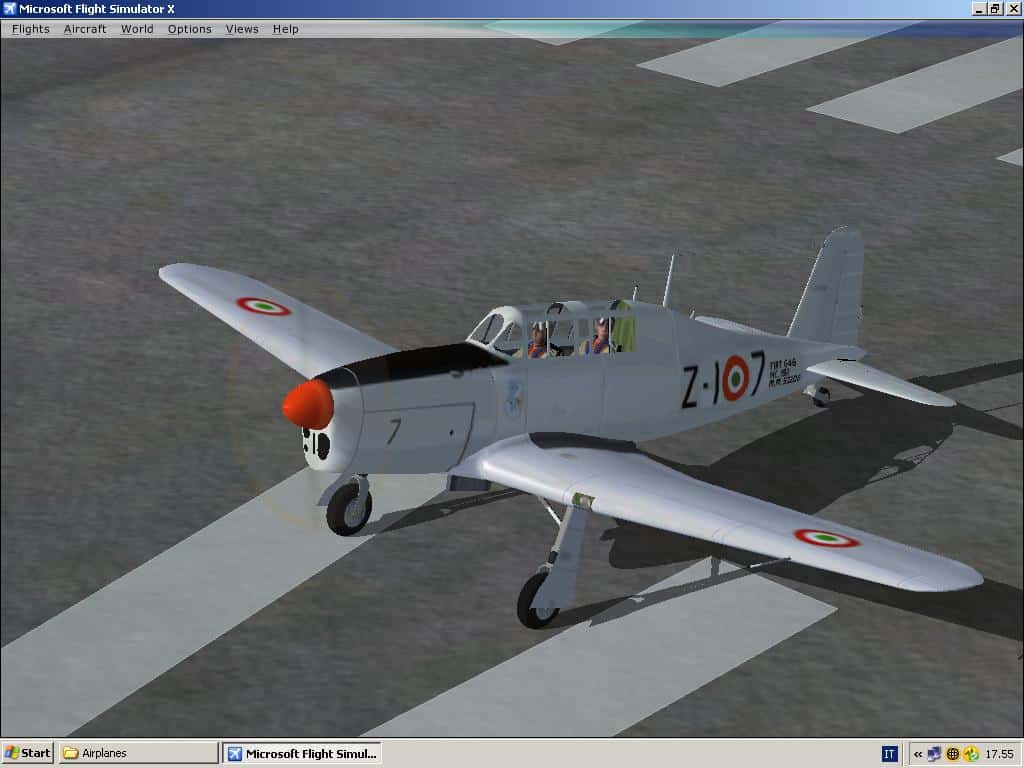Expand hidden system tray icons chevron
The image size is (1024, 768).
pyautogui.click(x=918, y=754)
